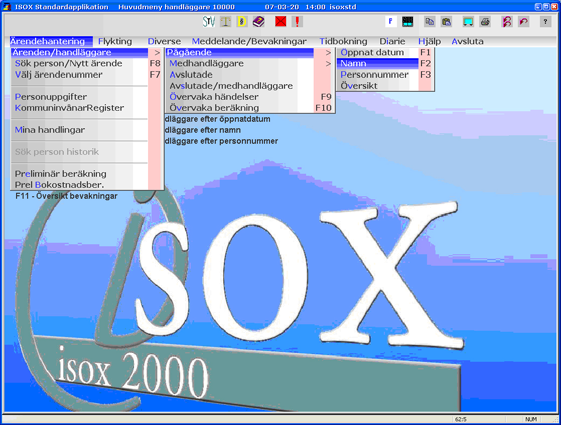Open the Ärendehantering menu
This screenshot has height=425, width=561.
coord(51,41)
